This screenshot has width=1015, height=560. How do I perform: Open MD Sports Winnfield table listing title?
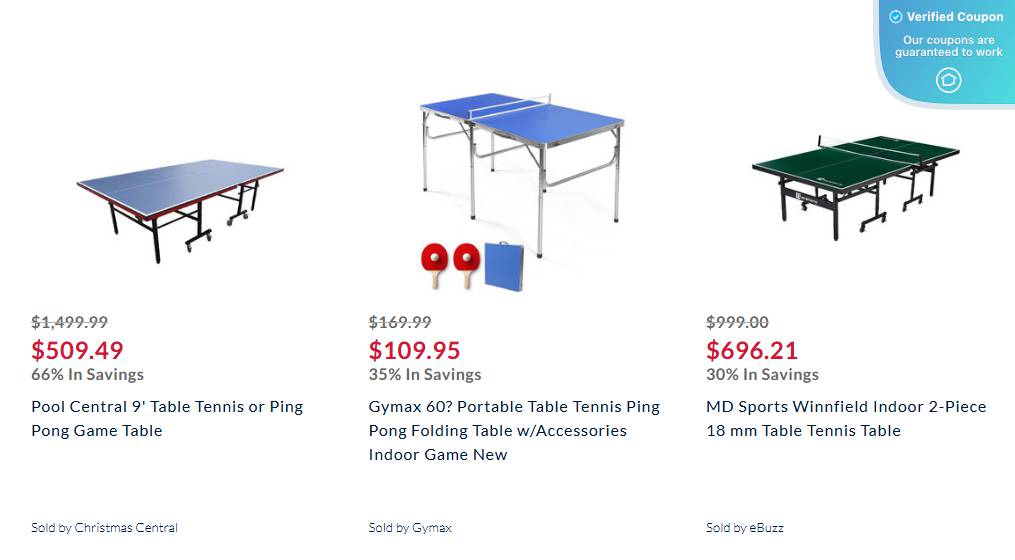point(846,418)
